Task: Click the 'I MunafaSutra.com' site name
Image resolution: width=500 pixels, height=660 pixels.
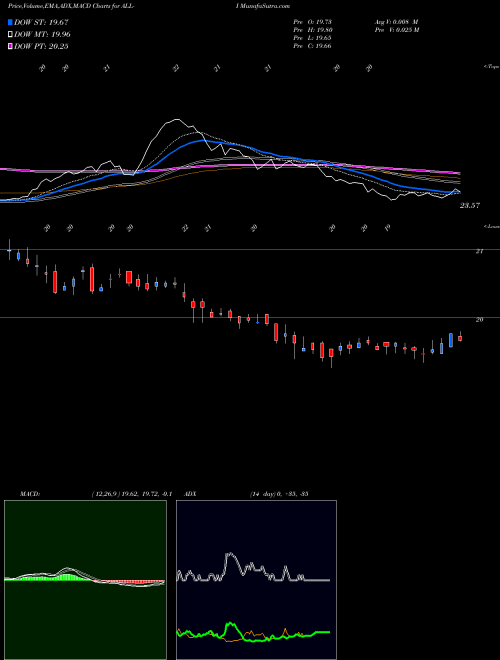Action: pos(264,6)
